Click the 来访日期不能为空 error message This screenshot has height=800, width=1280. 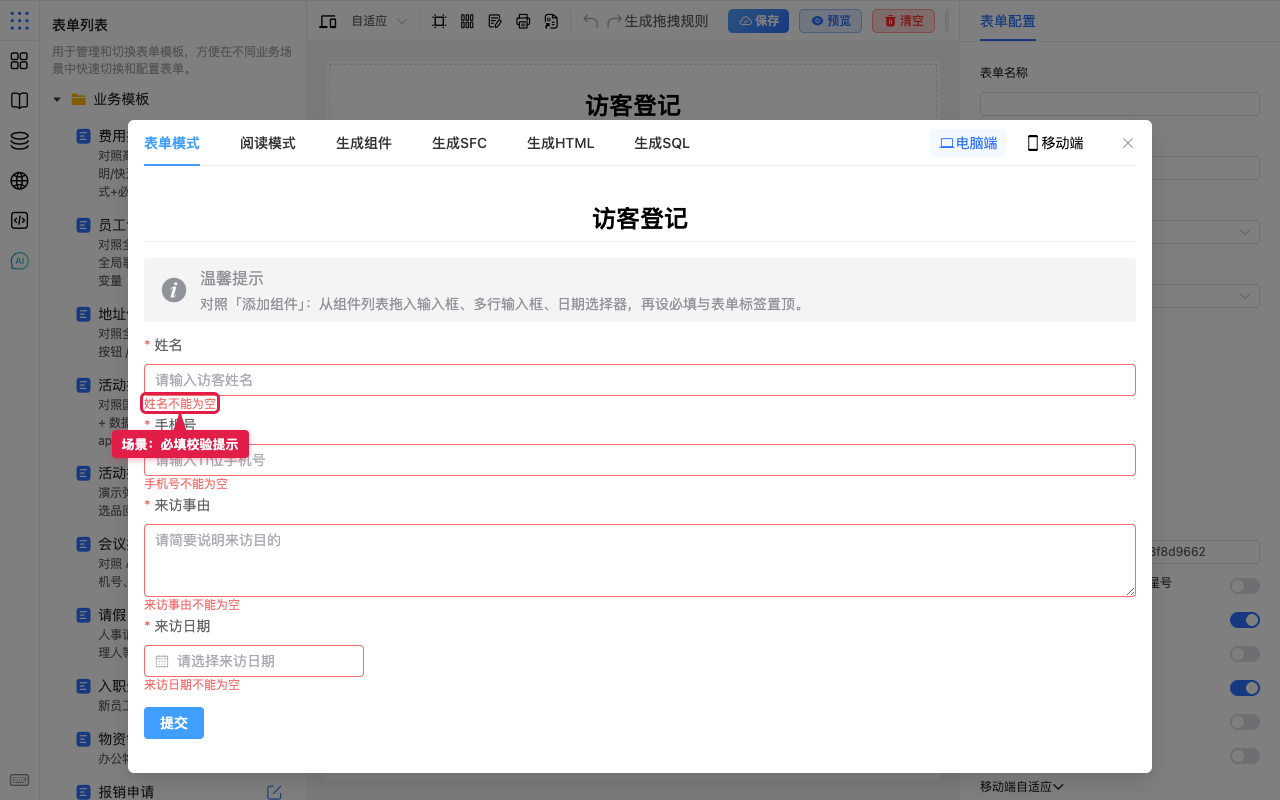pos(192,685)
